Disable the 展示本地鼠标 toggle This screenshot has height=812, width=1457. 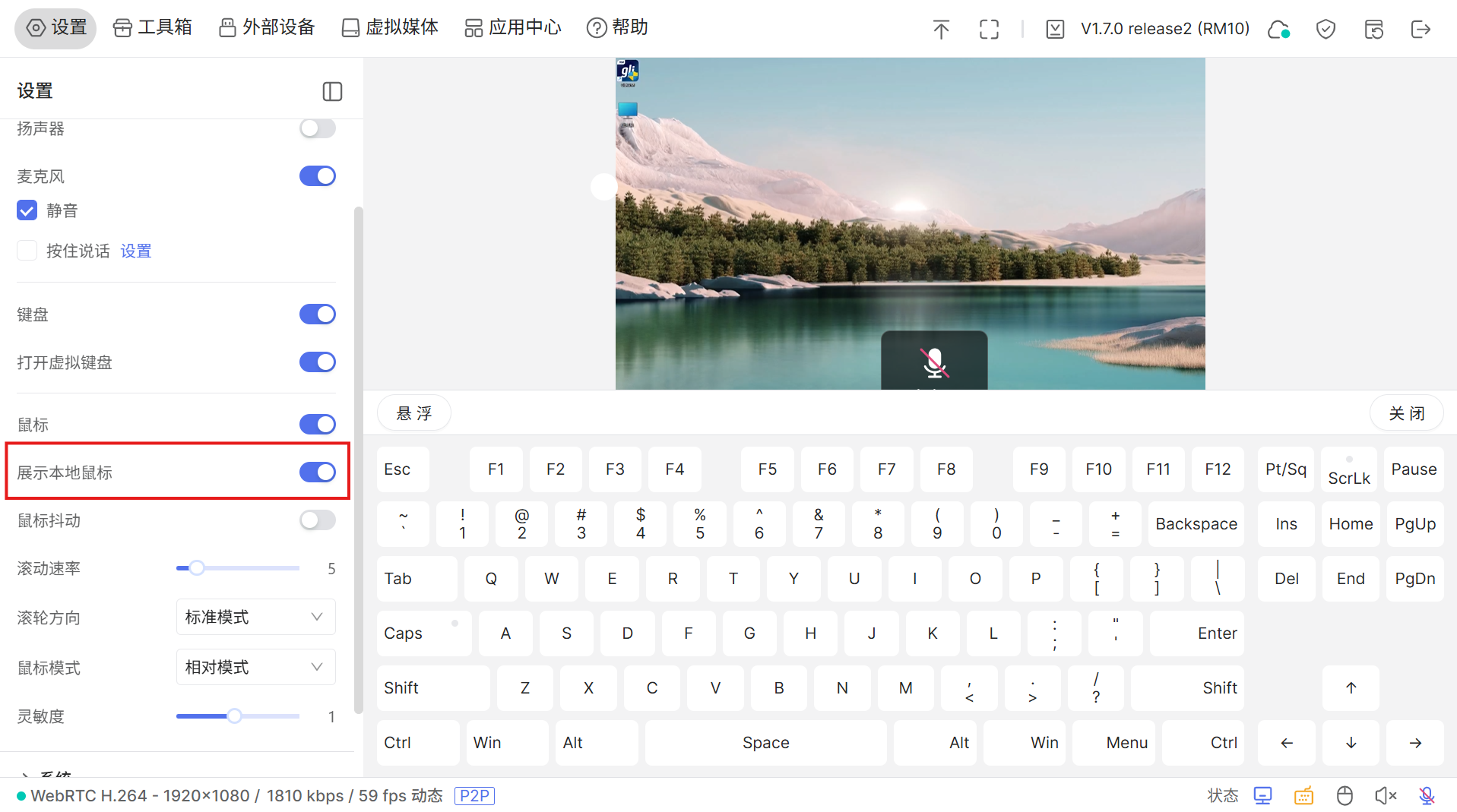317,472
